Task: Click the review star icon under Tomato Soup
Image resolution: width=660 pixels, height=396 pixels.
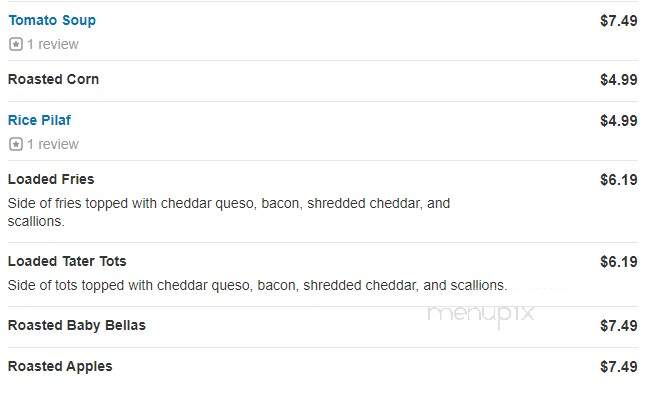Action: click(16, 44)
